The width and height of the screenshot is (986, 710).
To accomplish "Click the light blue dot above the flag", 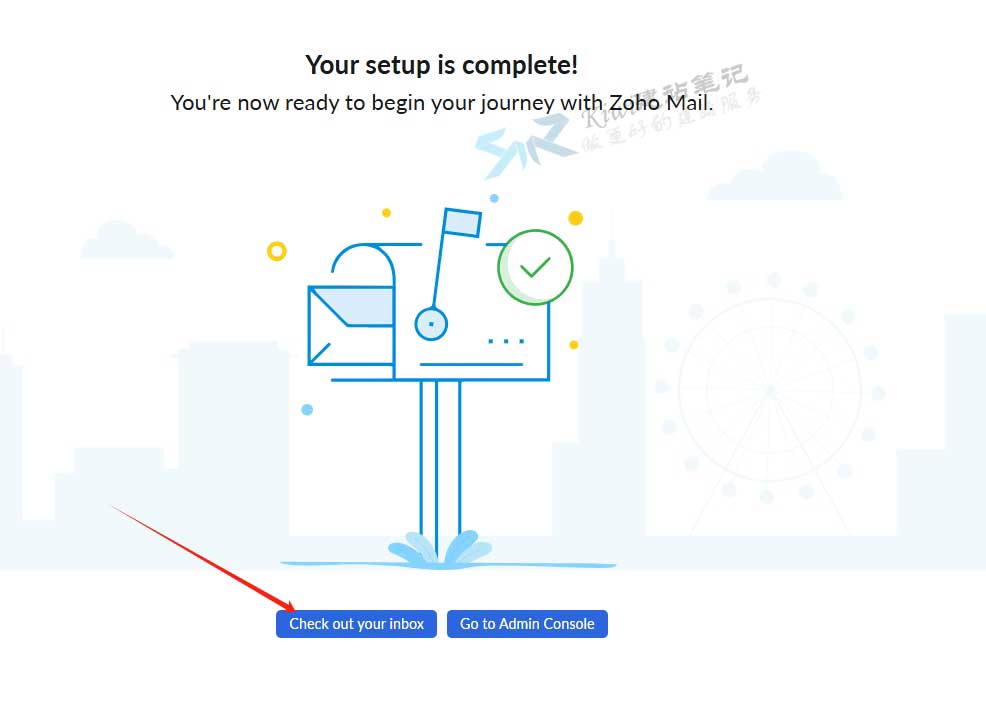I will pyautogui.click(x=494, y=198).
